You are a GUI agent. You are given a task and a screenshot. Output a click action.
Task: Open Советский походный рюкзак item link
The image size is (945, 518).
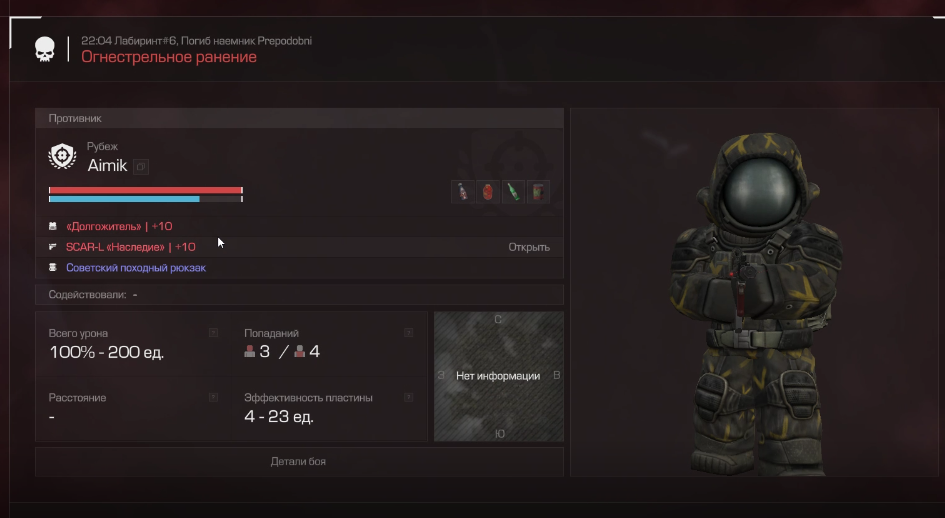(x=136, y=268)
